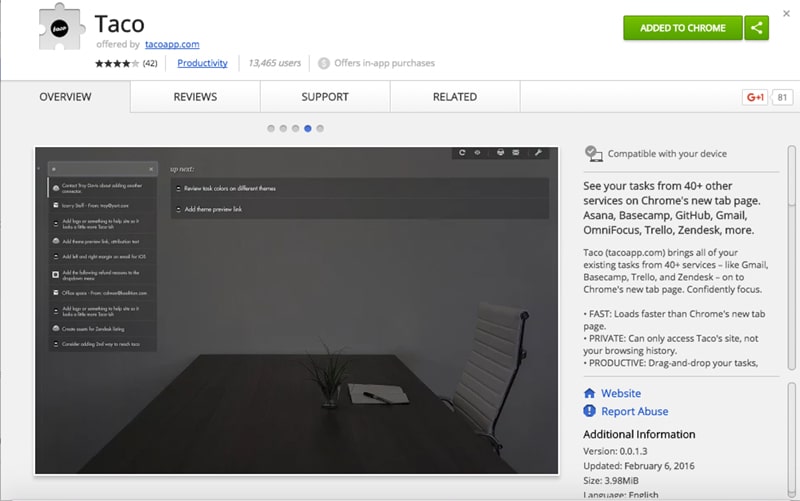Open the Productivity category link
Screen dimensions: 800x501
[x=202, y=63]
